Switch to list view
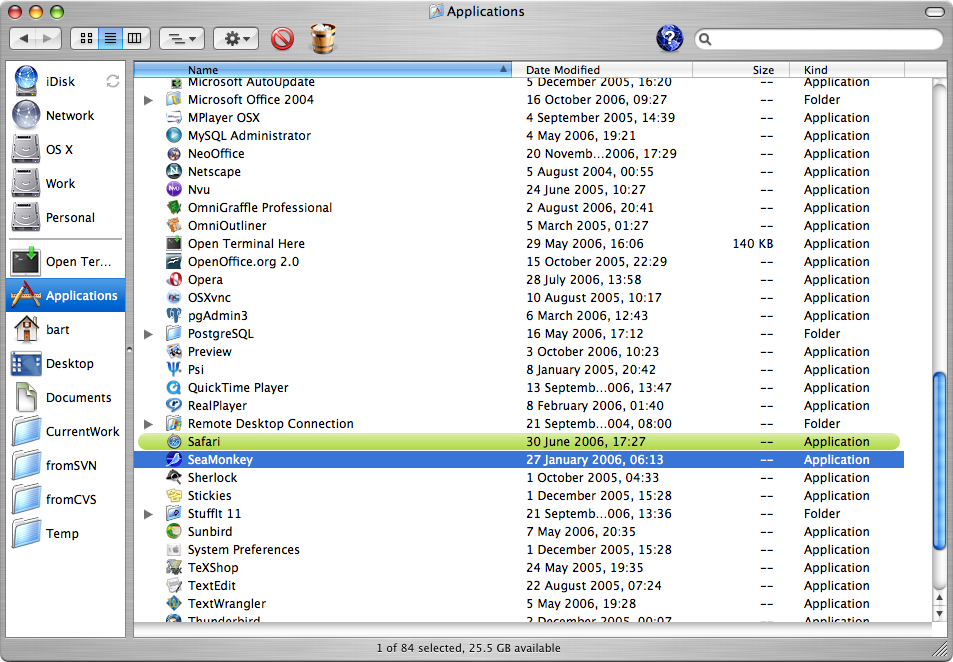This screenshot has height=662, width=953. [111, 39]
